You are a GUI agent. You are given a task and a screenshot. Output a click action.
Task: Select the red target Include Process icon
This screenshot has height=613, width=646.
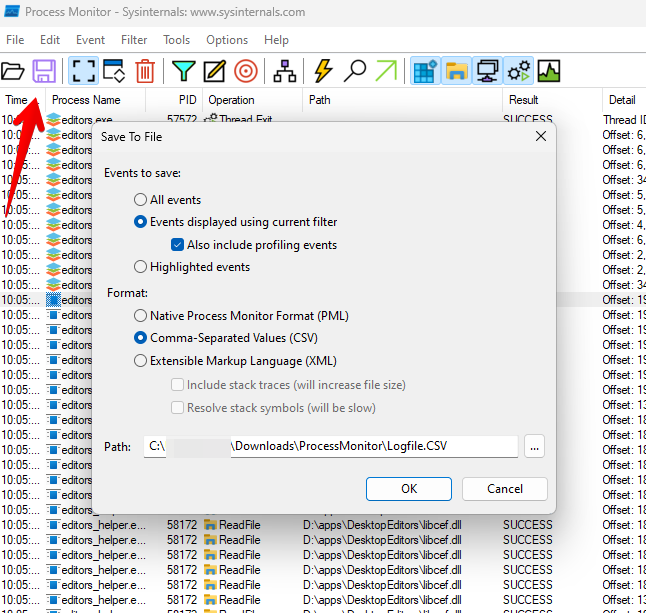[246, 71]
